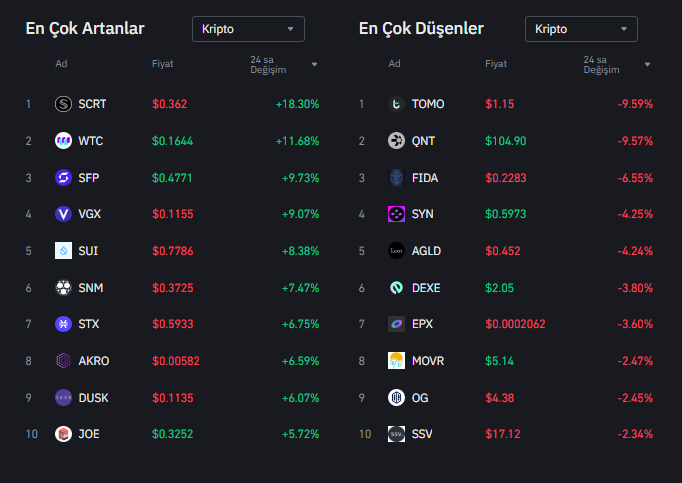Select the MOVR coin icon
This screenshot has width=682, height=483.
pos(396,361)
